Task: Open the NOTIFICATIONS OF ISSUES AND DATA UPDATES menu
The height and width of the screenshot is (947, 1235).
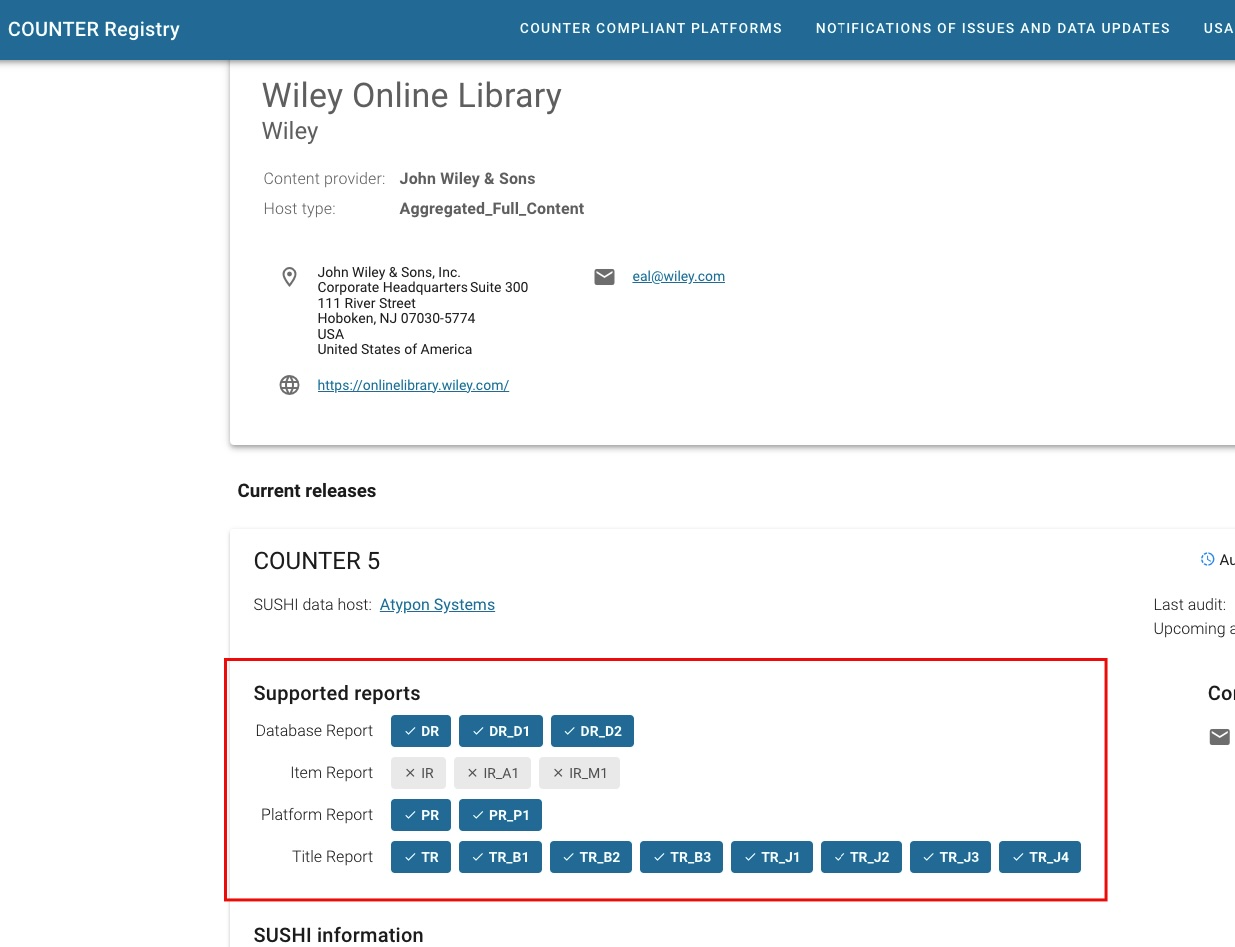Action: 992,28
